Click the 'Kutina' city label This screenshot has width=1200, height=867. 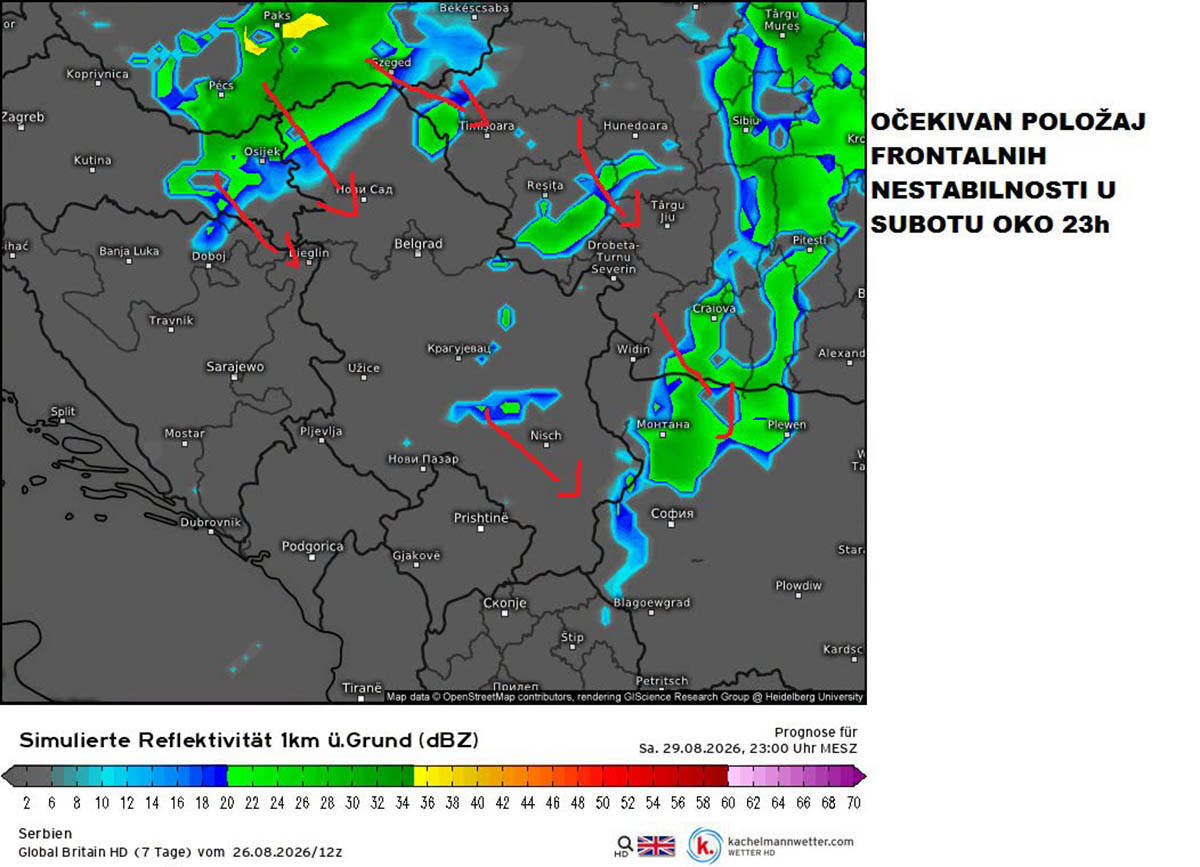(92, 160)
